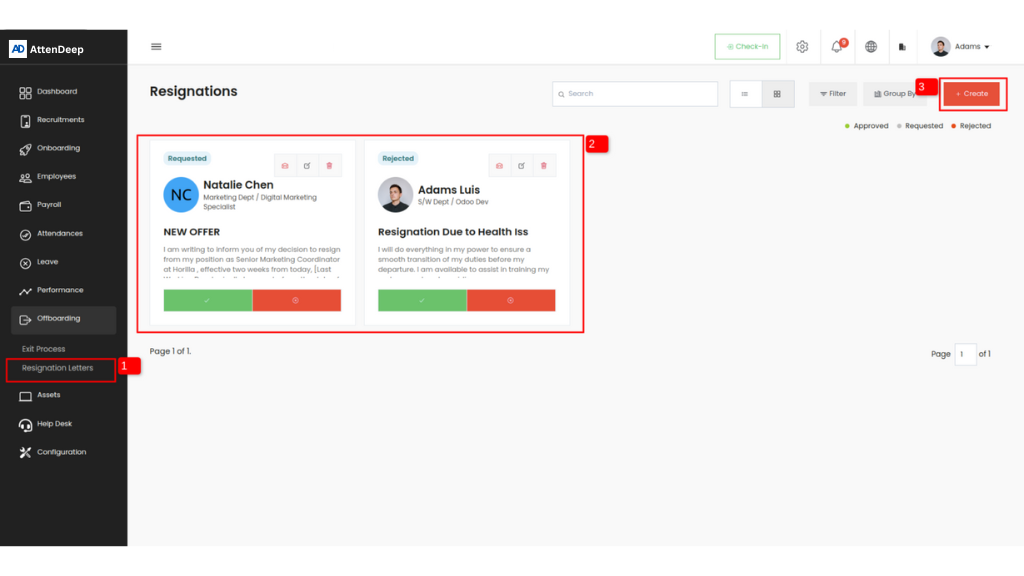Open the Adams user profile dropdown
1024x576 pixels.
[961, 47]
